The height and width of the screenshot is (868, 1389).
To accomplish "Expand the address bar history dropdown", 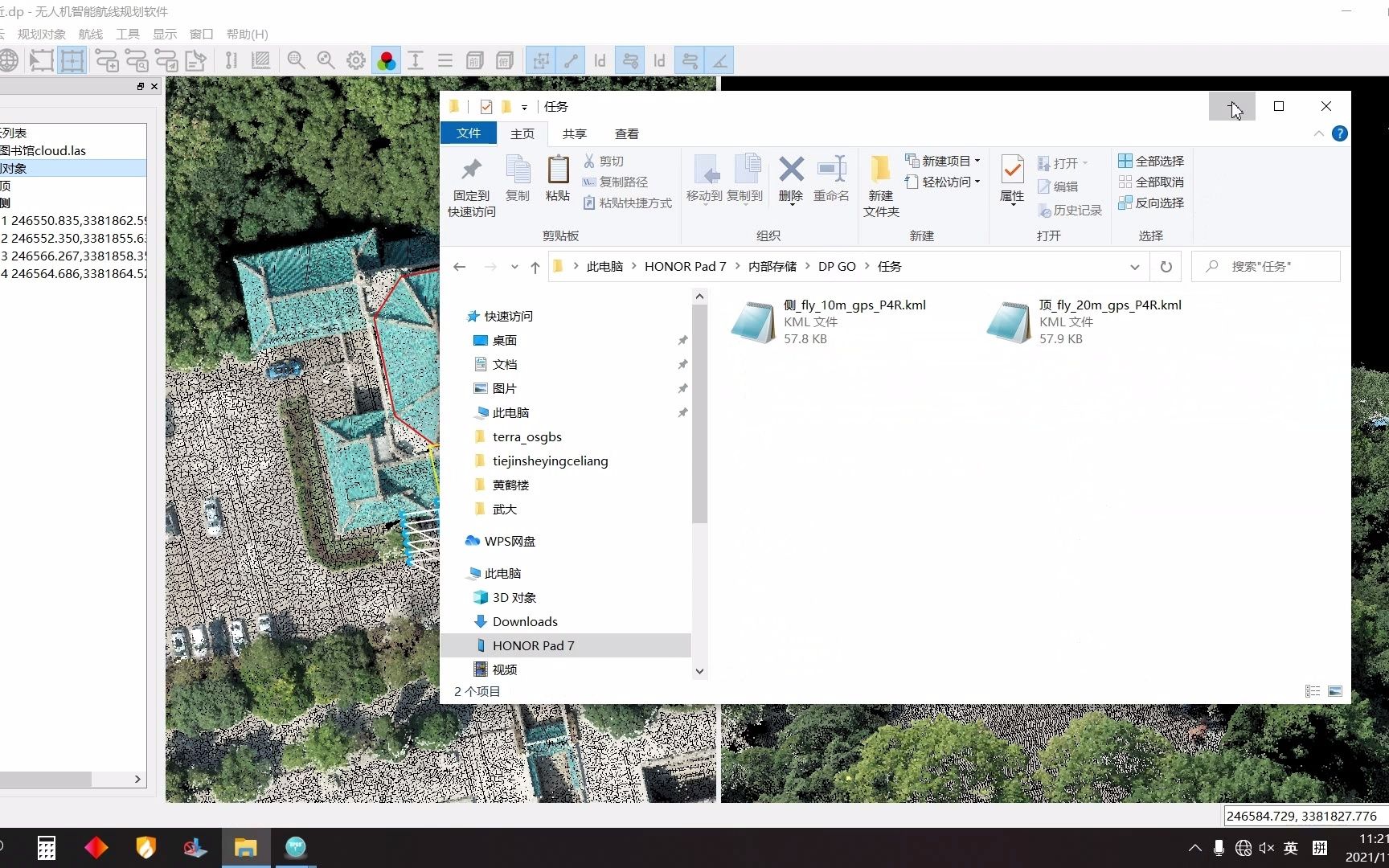I will tap(1134, 267).
